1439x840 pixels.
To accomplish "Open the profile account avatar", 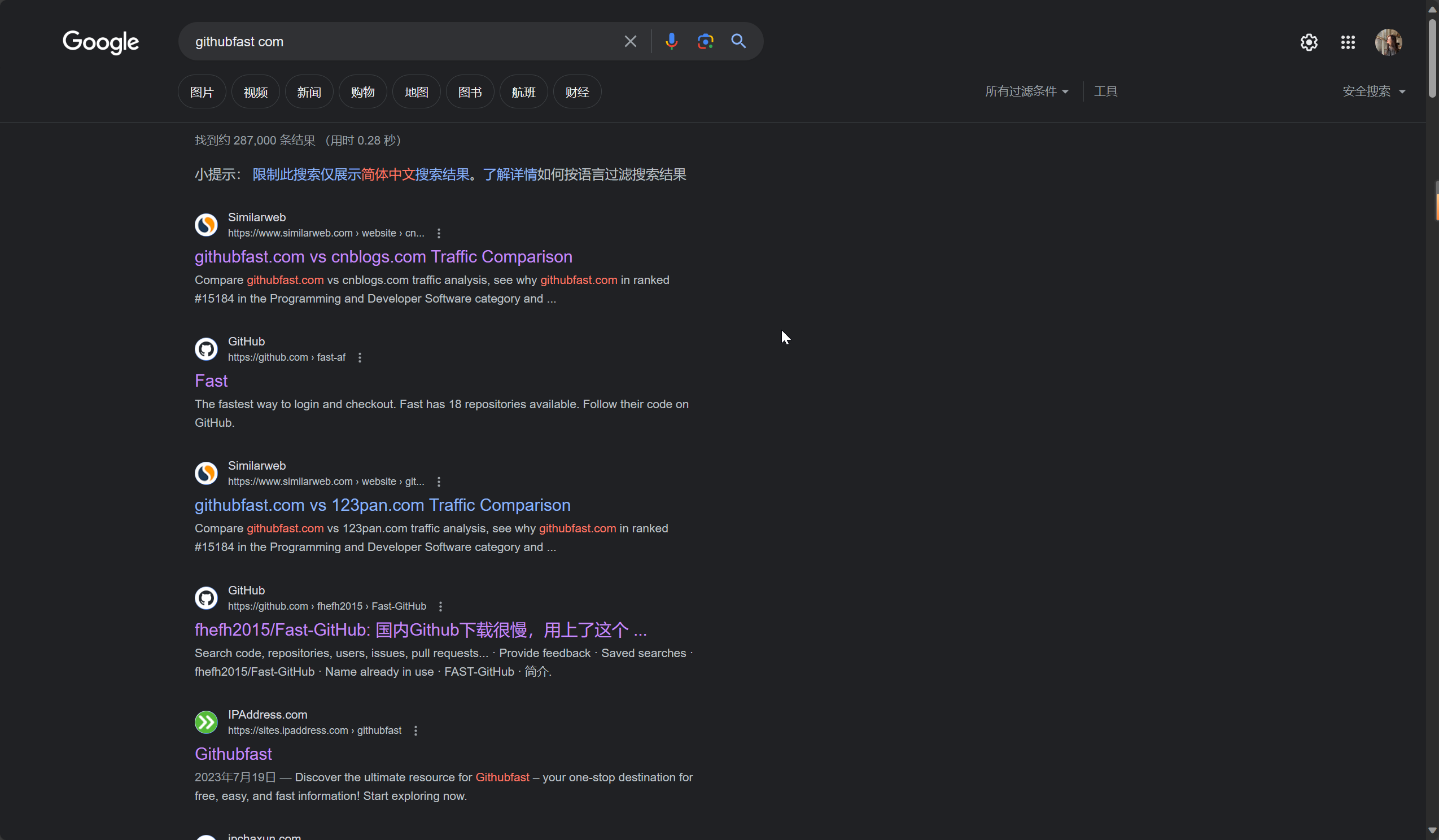I will click(1388, 42).
